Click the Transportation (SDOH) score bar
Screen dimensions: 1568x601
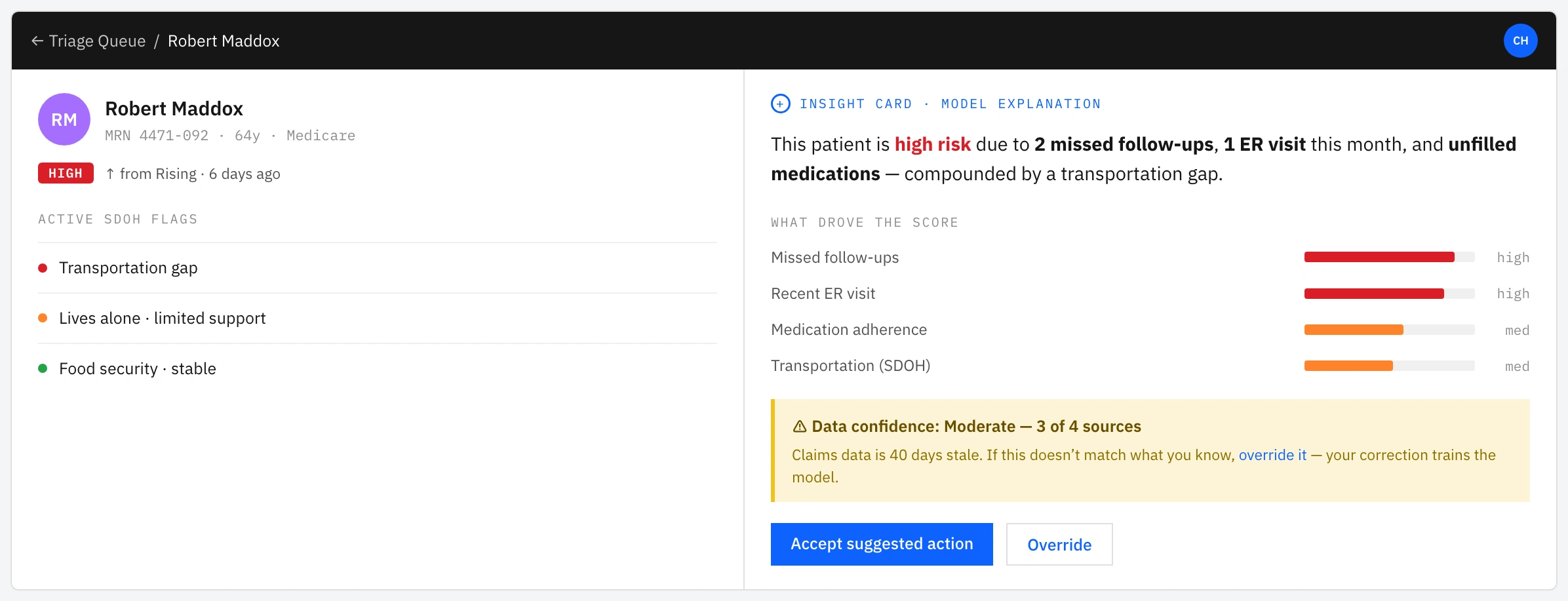click(x=1389, y=366)
